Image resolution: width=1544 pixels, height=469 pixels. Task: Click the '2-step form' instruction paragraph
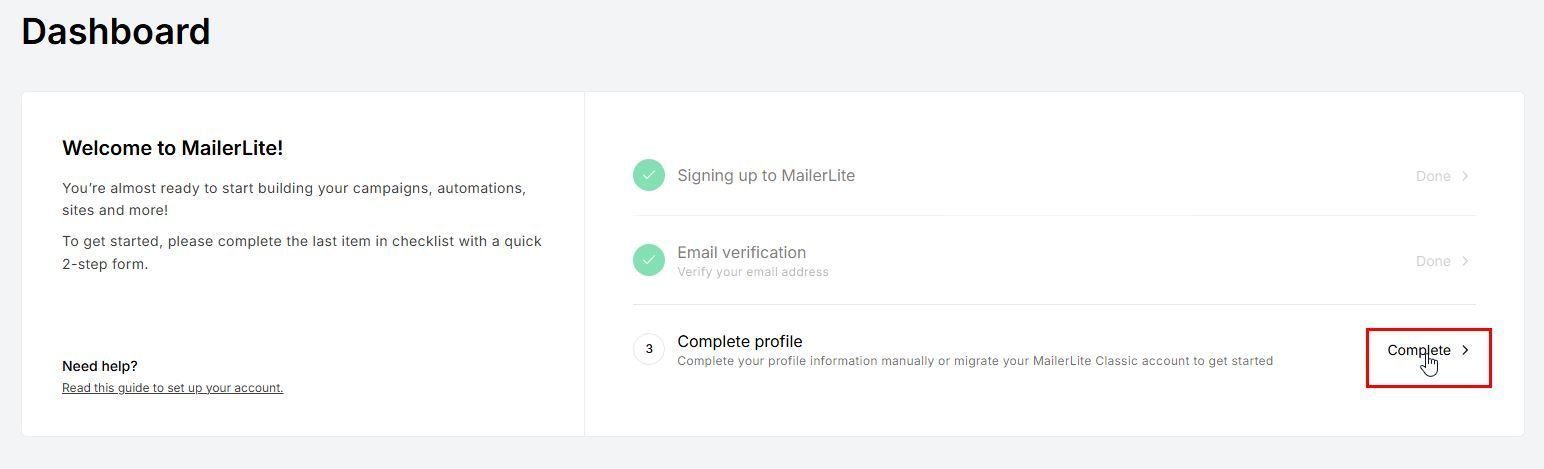click(x=301, y=252)
